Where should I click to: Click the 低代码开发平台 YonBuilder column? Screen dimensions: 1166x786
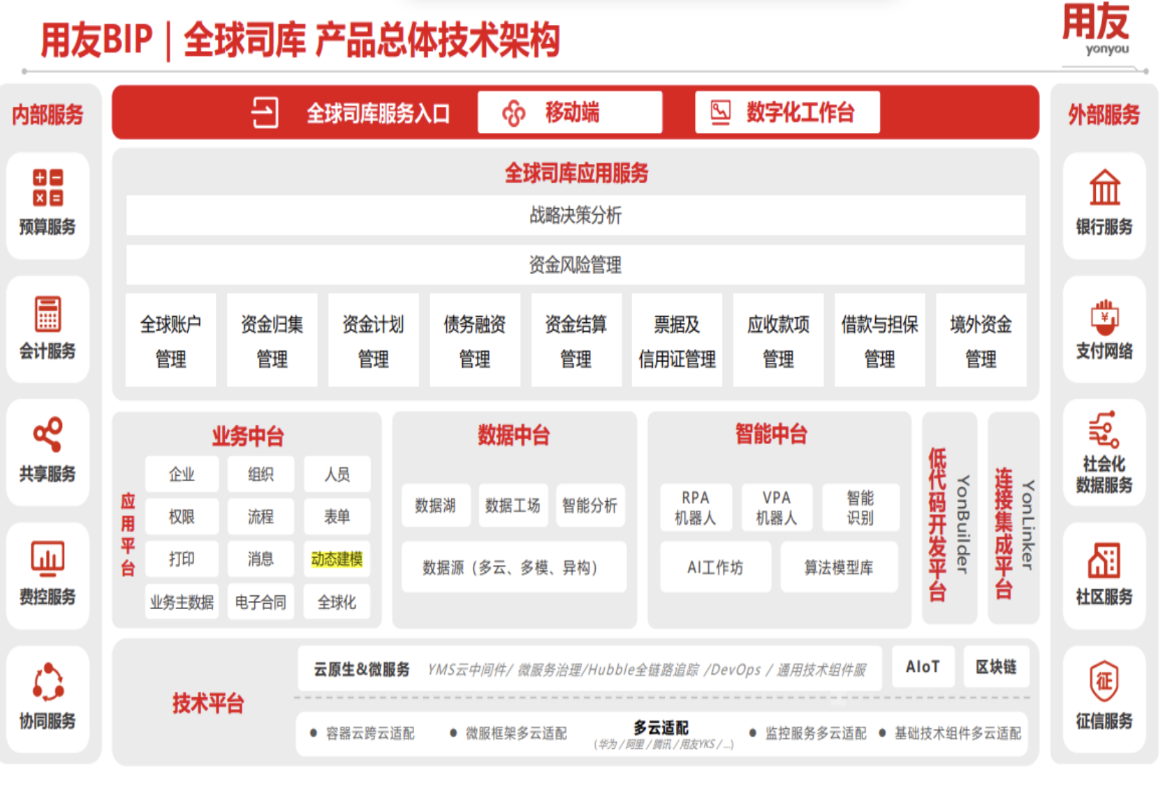tap(950, 518)
